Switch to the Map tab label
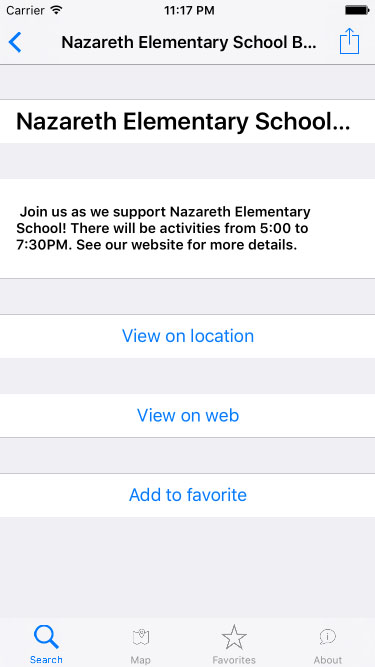This screenshot has width=375, height=667. point(140,660)
